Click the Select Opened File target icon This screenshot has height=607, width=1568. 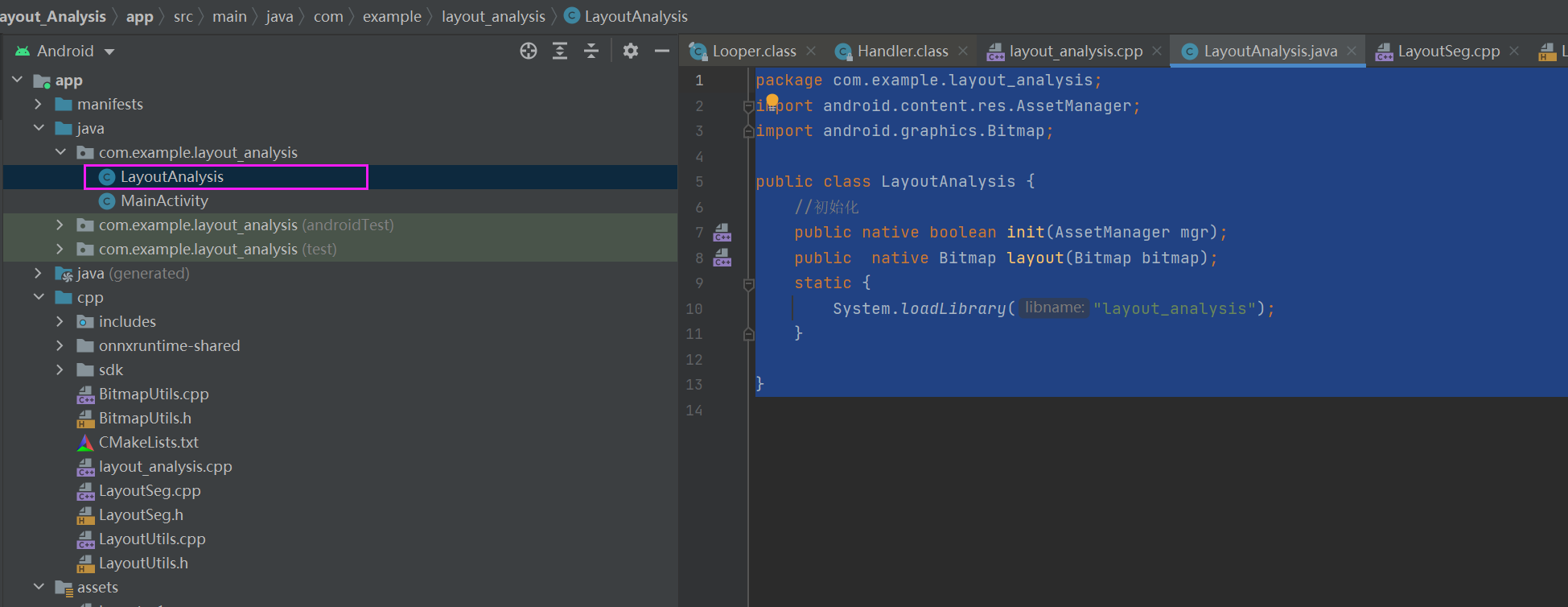[x=529, y=51]
